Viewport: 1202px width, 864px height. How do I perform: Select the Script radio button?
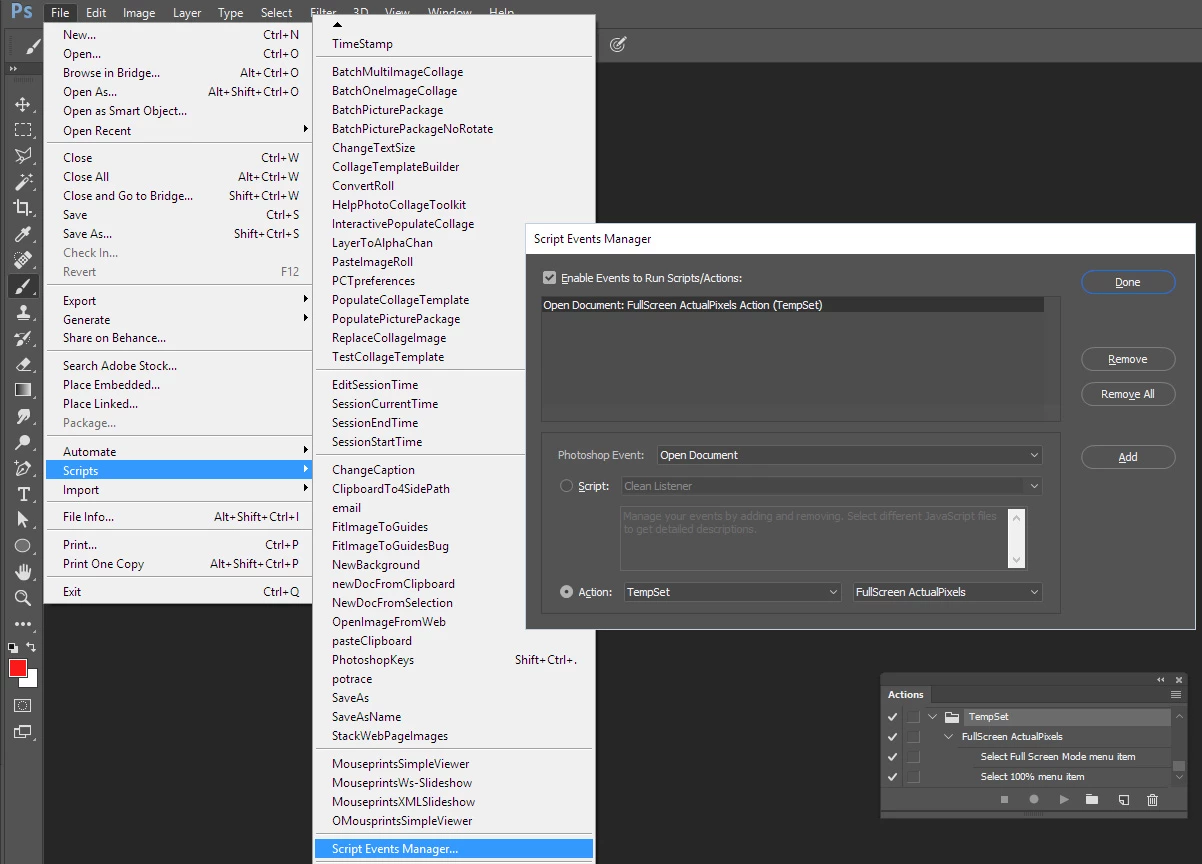click(567, 486)
